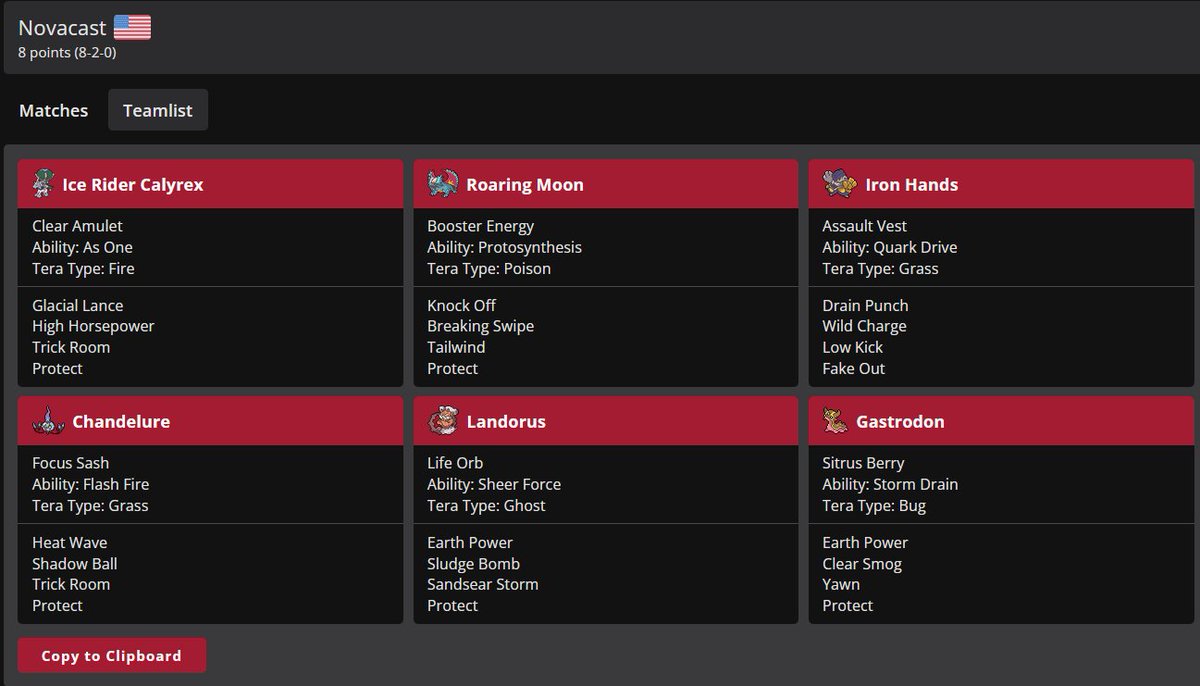Click the Ice Rider Calyrex sprite icon
Viewport: 1200px width, 686px height.
click(x=42, y=184)
